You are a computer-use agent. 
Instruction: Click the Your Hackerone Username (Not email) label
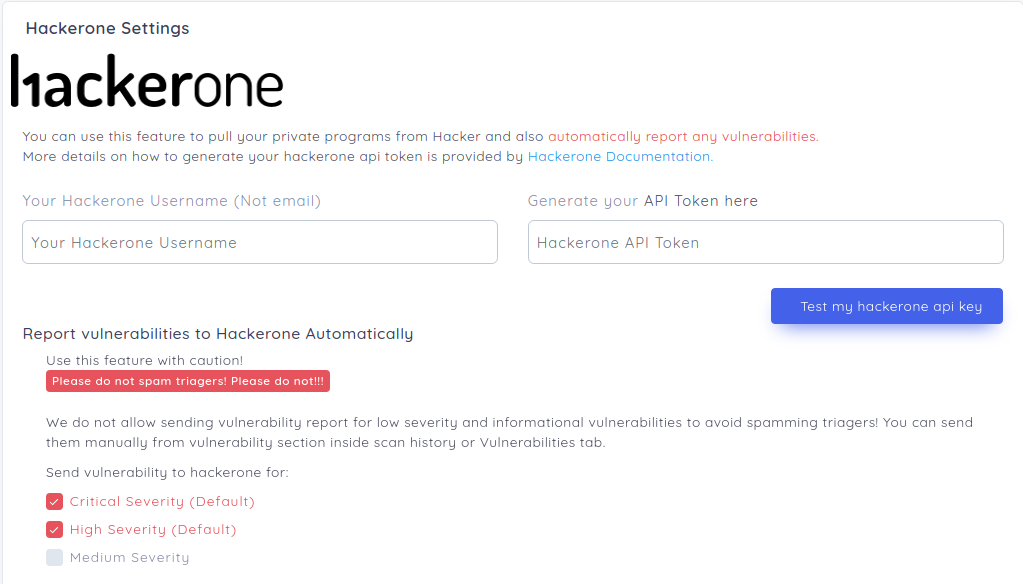coord(171,201)
